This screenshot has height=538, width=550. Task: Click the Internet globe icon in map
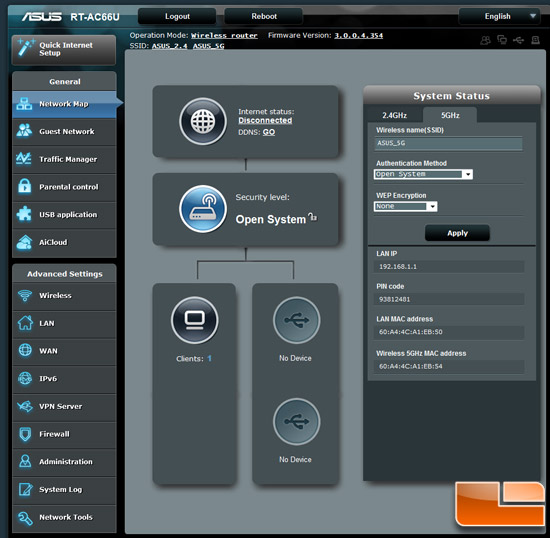(203, 121)
